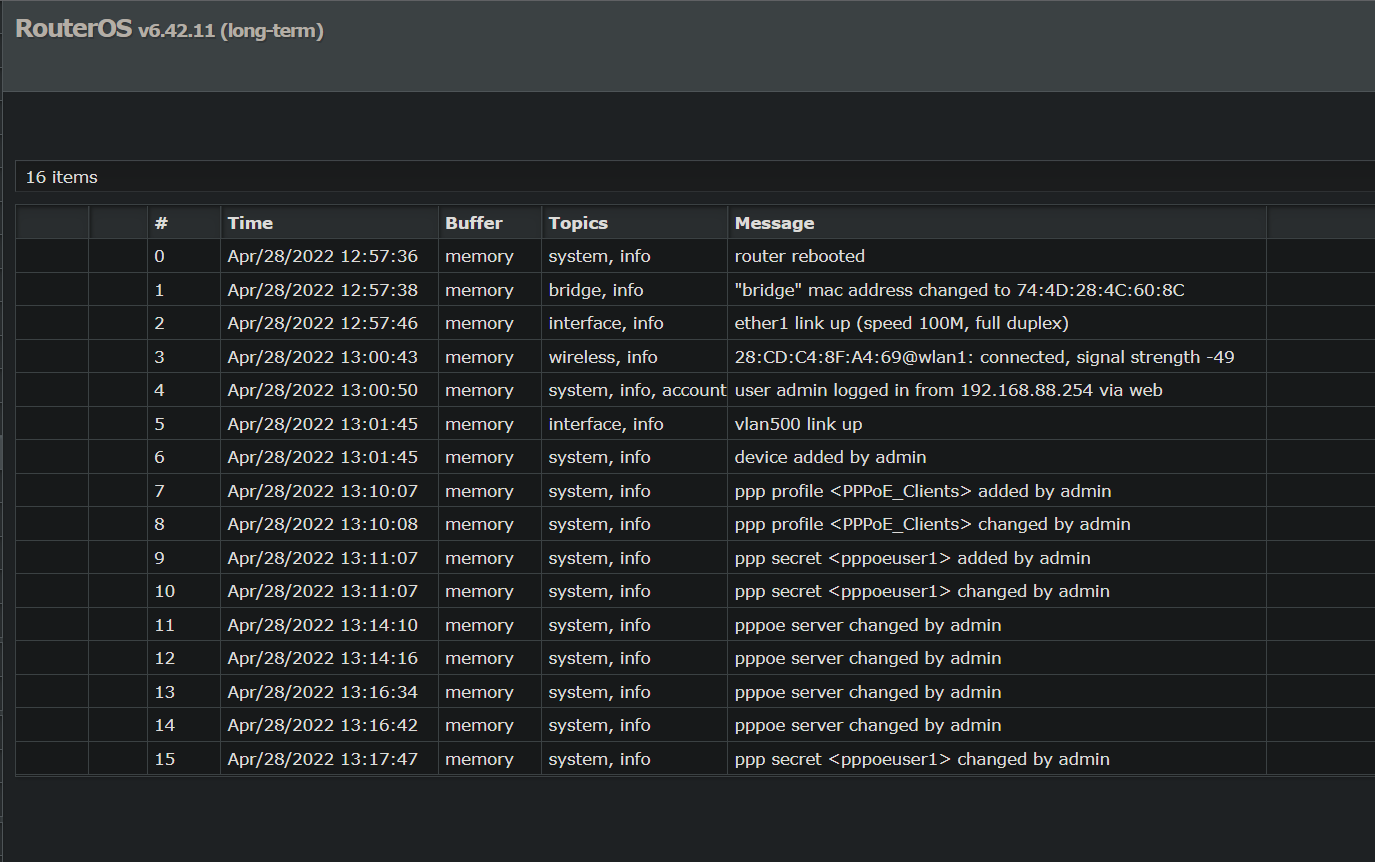Click row number 15 cell

click(x=184, y=759)
